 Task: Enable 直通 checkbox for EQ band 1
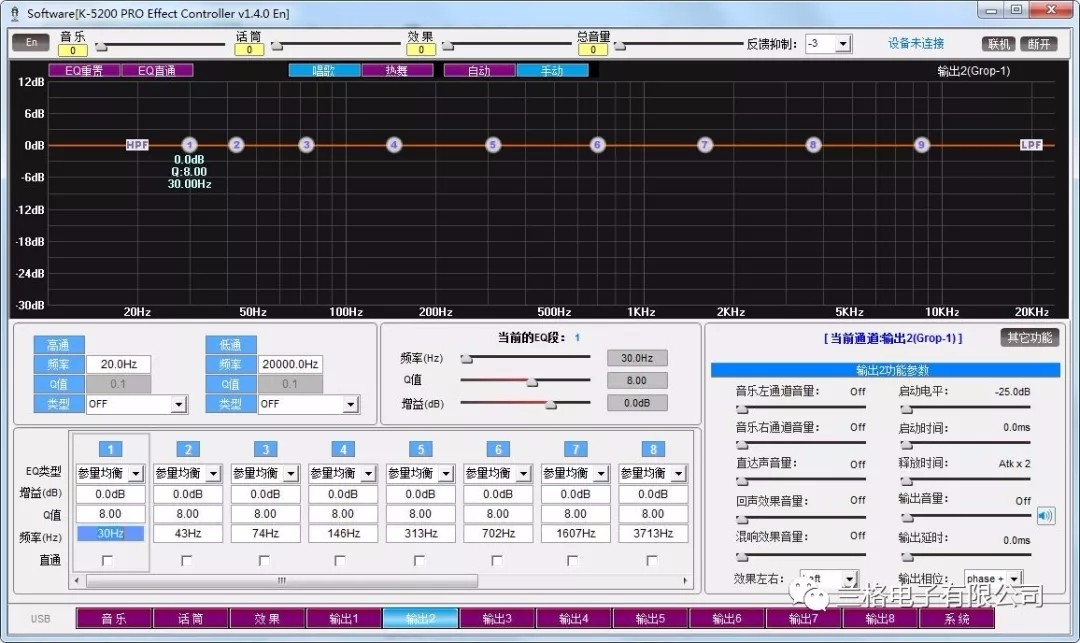(x=108, y=560)
